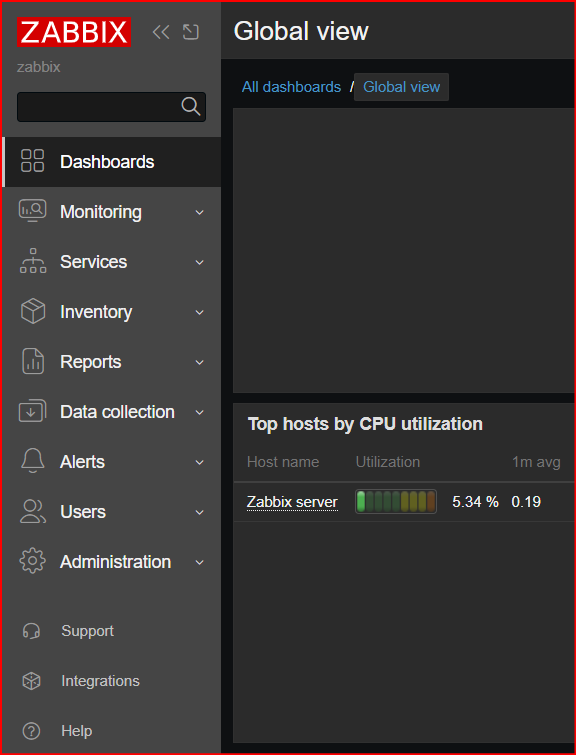Viewport: 576px width, 755px height.
Task: Collapse sidebar with double-chevron icon
Action: [161, 32]
